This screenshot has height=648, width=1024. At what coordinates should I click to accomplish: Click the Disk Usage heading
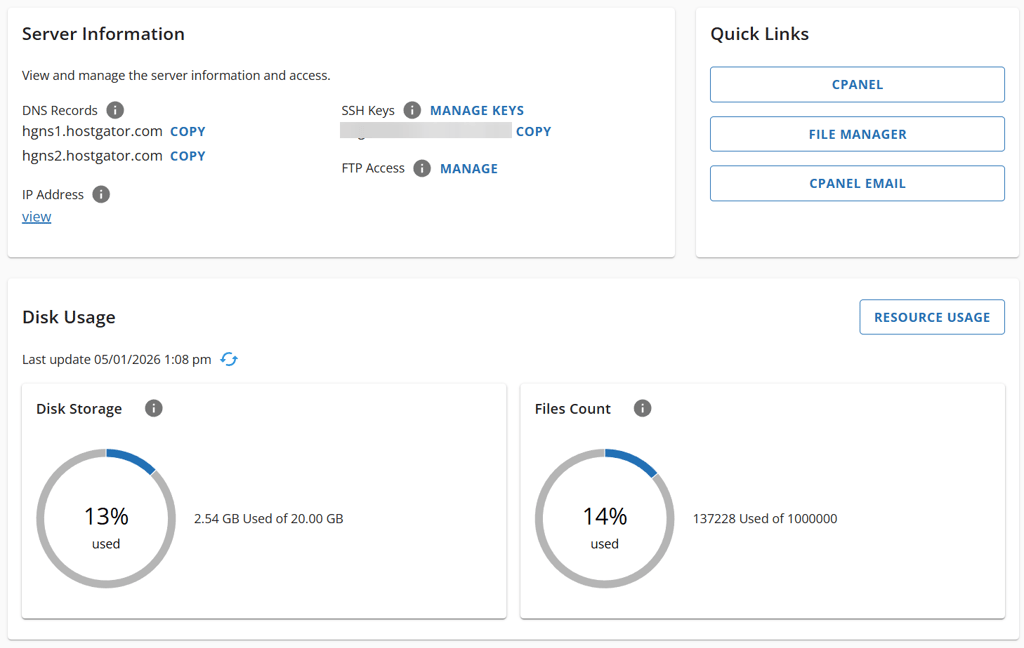(x=69, y=317)
